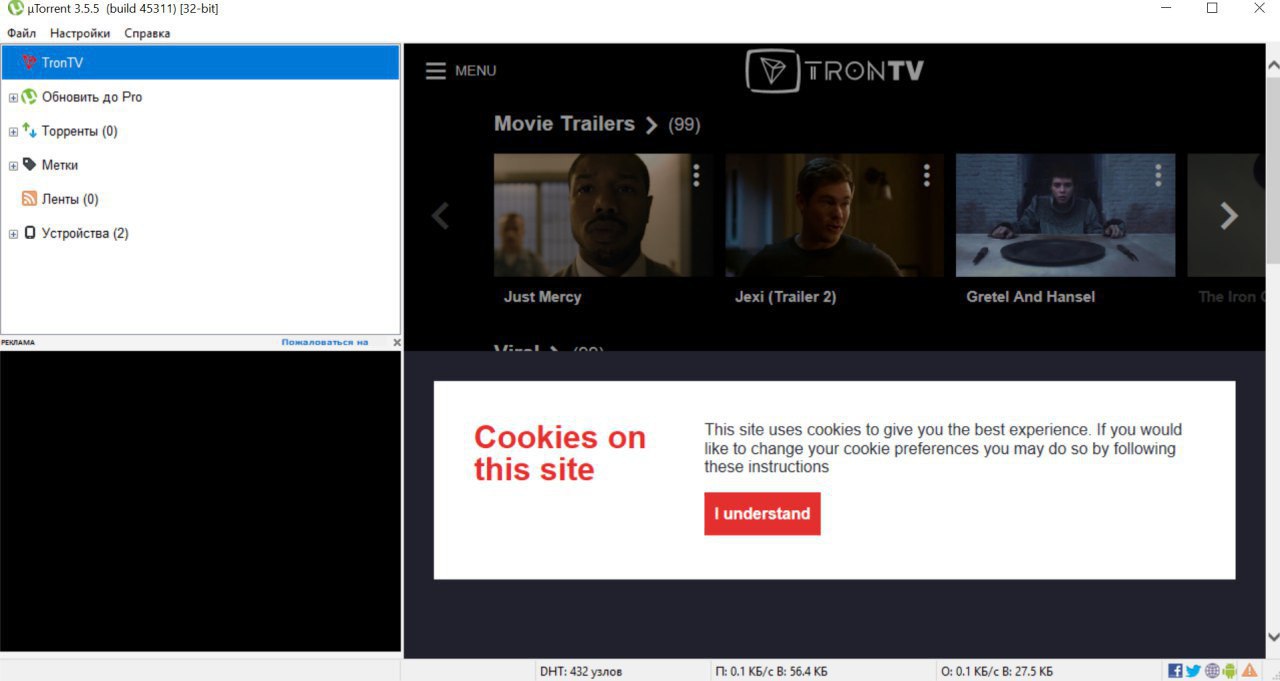Image resolution: width=1280 pixels, height=681 pixels.
Task: Open options dots on Just Mercy thumbnail
Action: 696,176
